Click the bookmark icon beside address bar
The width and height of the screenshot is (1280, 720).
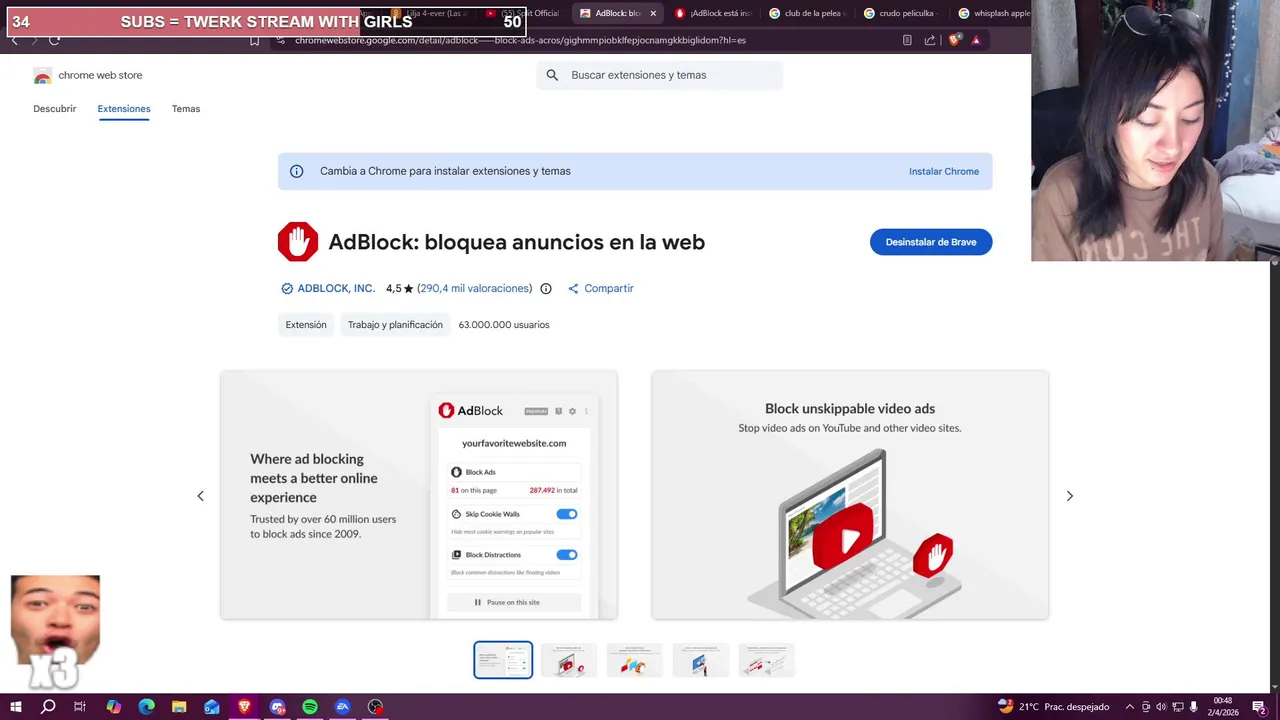coord(254,40)
